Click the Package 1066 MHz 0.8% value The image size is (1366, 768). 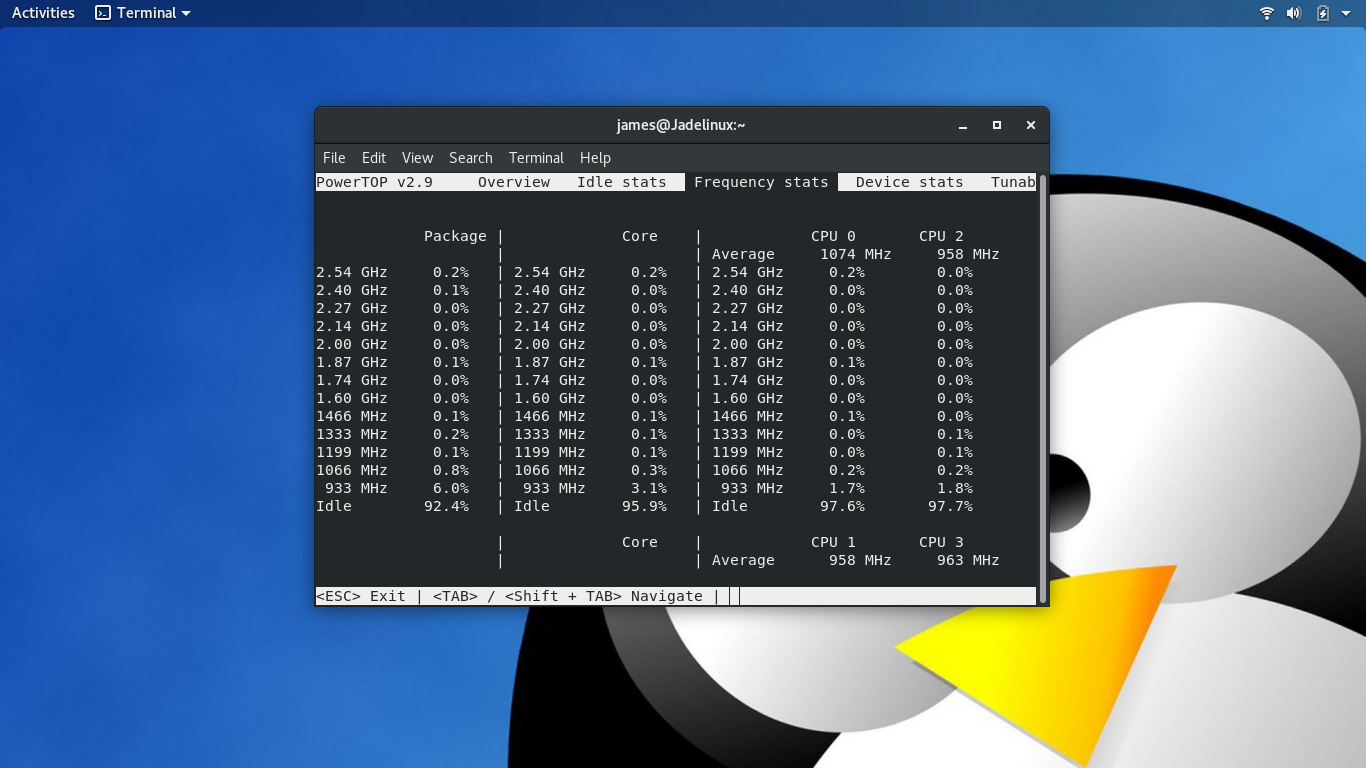451,470
